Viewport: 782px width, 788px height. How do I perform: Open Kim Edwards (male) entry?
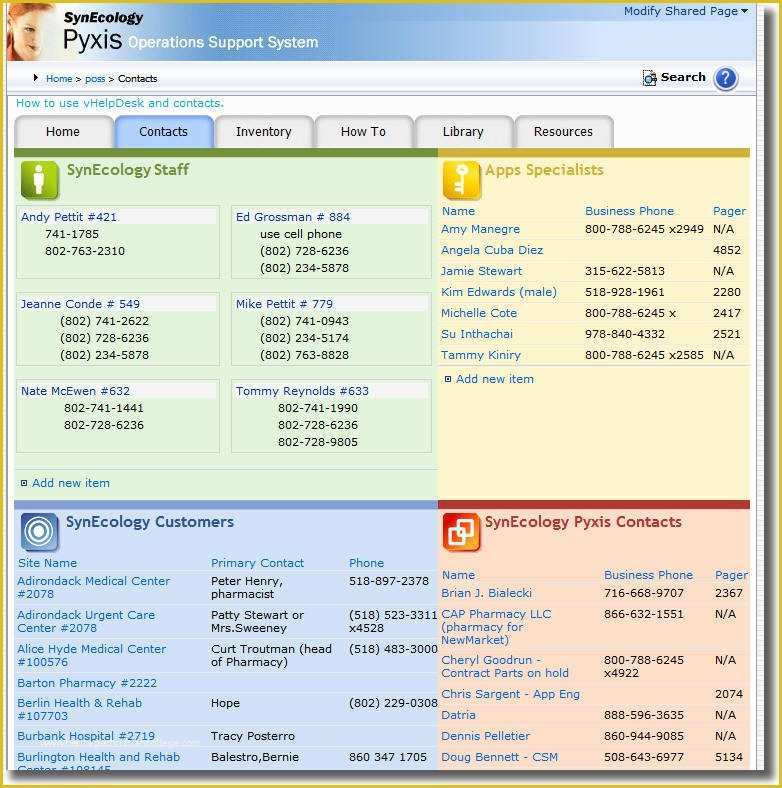pos(499,292)
